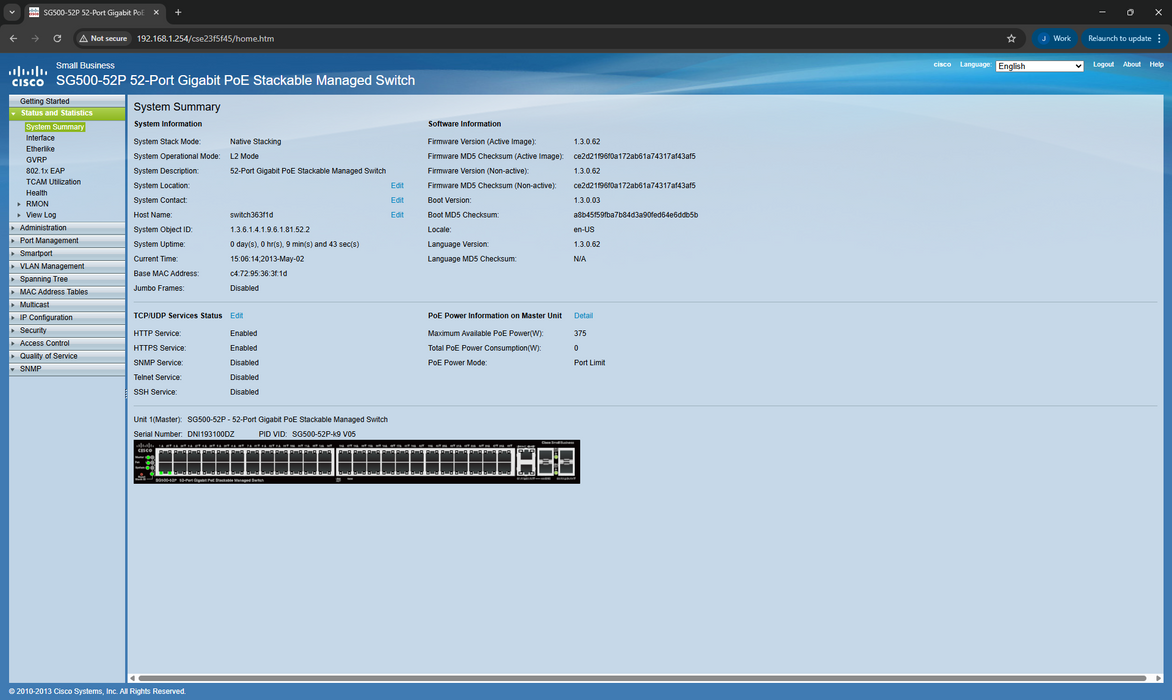Screen dimensions: 1172x700
Task: Open Health in sidebar
Action: tap(37, 193)
